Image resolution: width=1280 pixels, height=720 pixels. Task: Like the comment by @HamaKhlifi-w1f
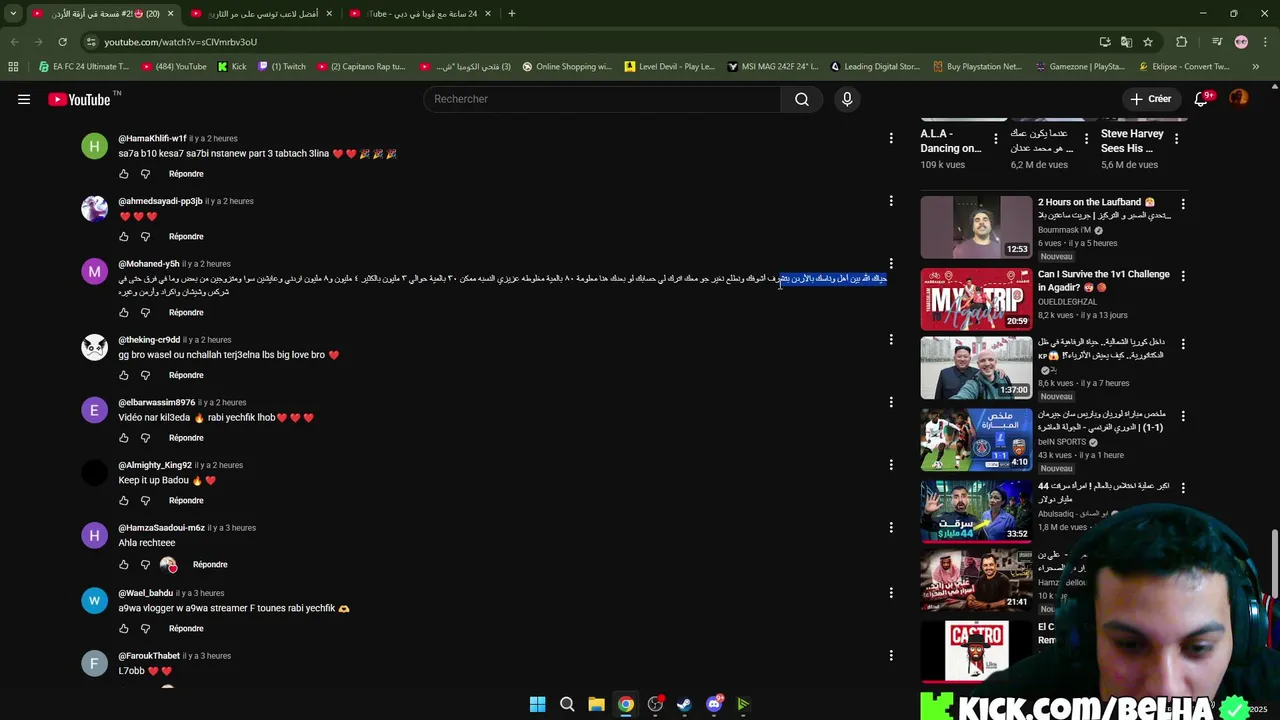click(124, 174)
